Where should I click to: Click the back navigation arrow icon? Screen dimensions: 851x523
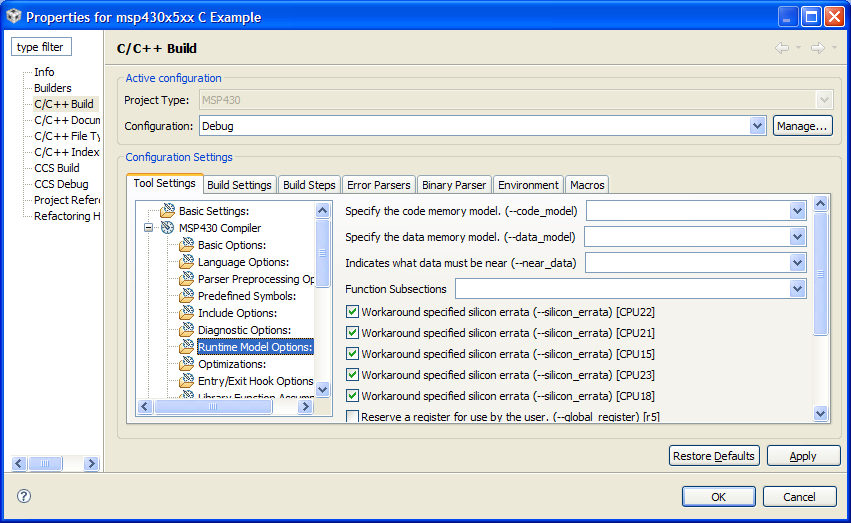coord(781,48)
